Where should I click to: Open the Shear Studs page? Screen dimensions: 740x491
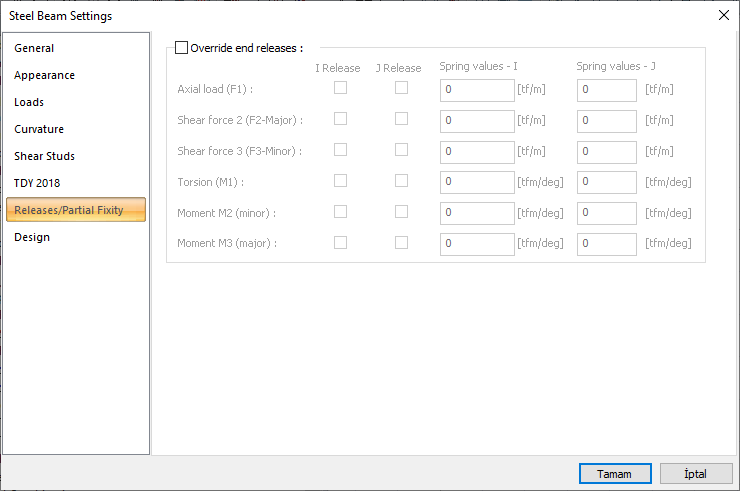44,156
